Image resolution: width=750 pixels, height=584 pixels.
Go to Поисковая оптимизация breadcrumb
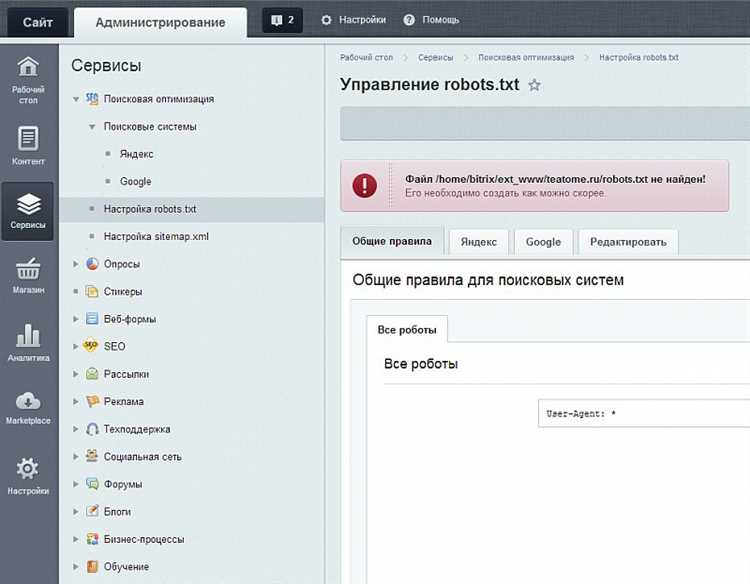(x=526, y=57)
